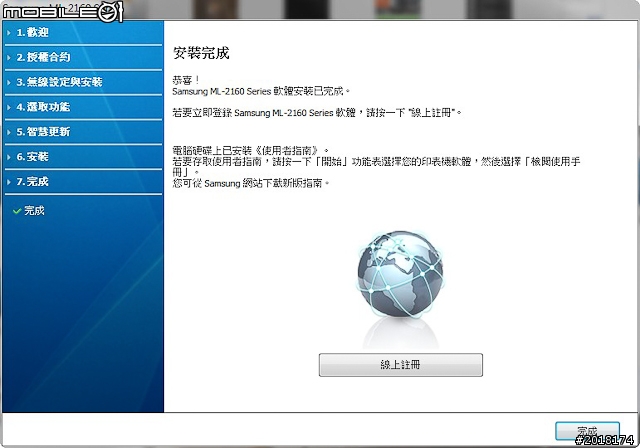
Task: Click the green checkmark next to 完成
Action: 17,211
